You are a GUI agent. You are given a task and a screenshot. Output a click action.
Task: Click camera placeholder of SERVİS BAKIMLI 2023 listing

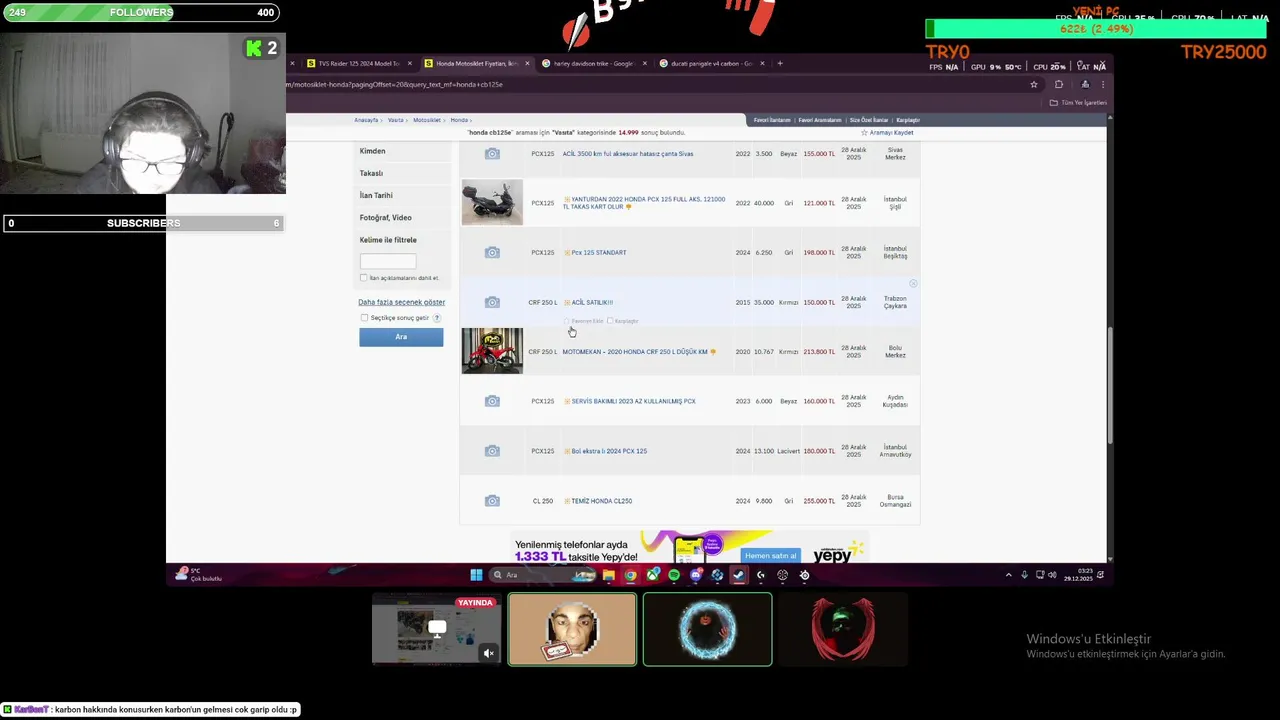pyautogui.click(x=492, y=401)
